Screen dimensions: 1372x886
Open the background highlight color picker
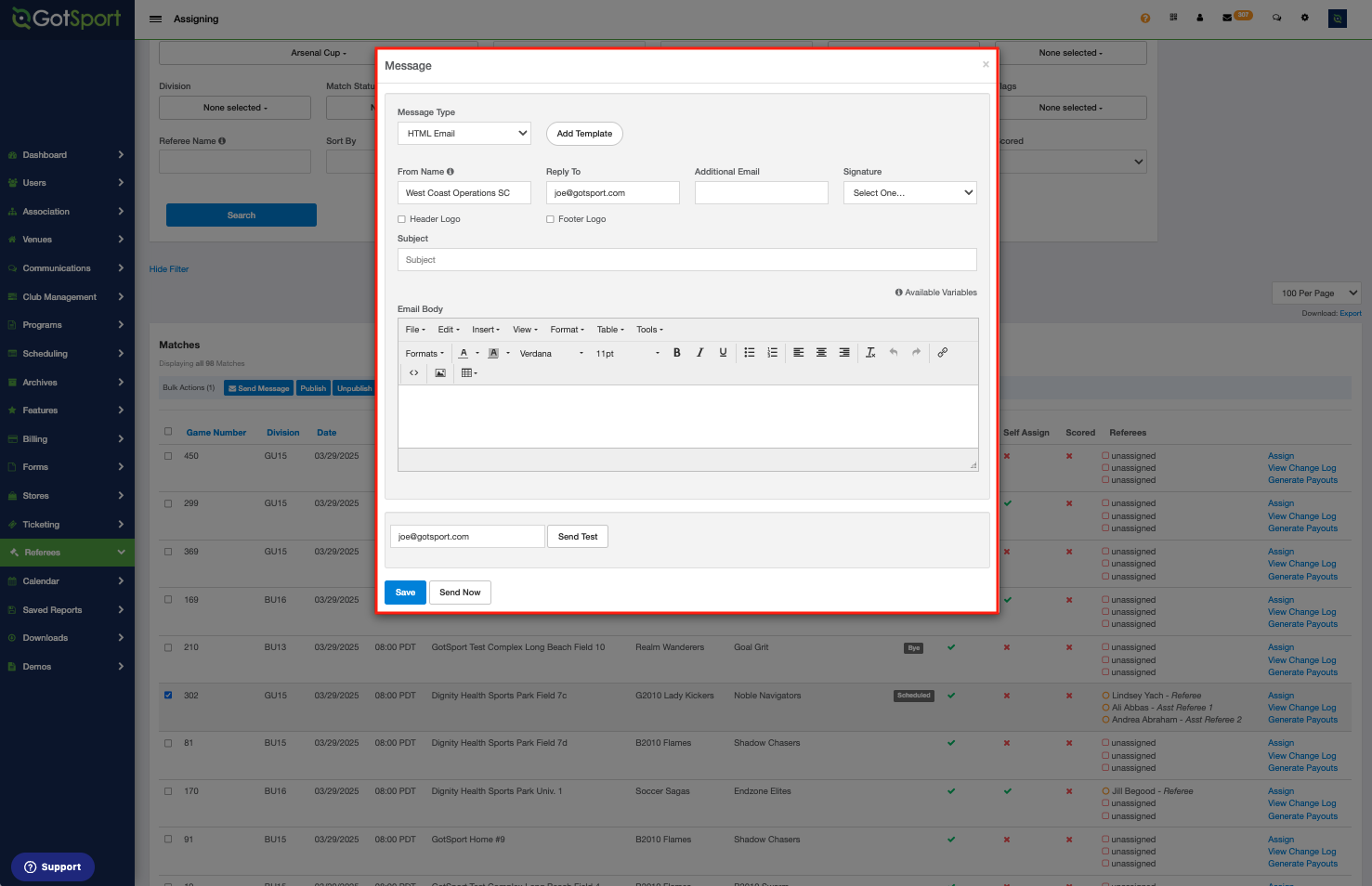(493, 353)
